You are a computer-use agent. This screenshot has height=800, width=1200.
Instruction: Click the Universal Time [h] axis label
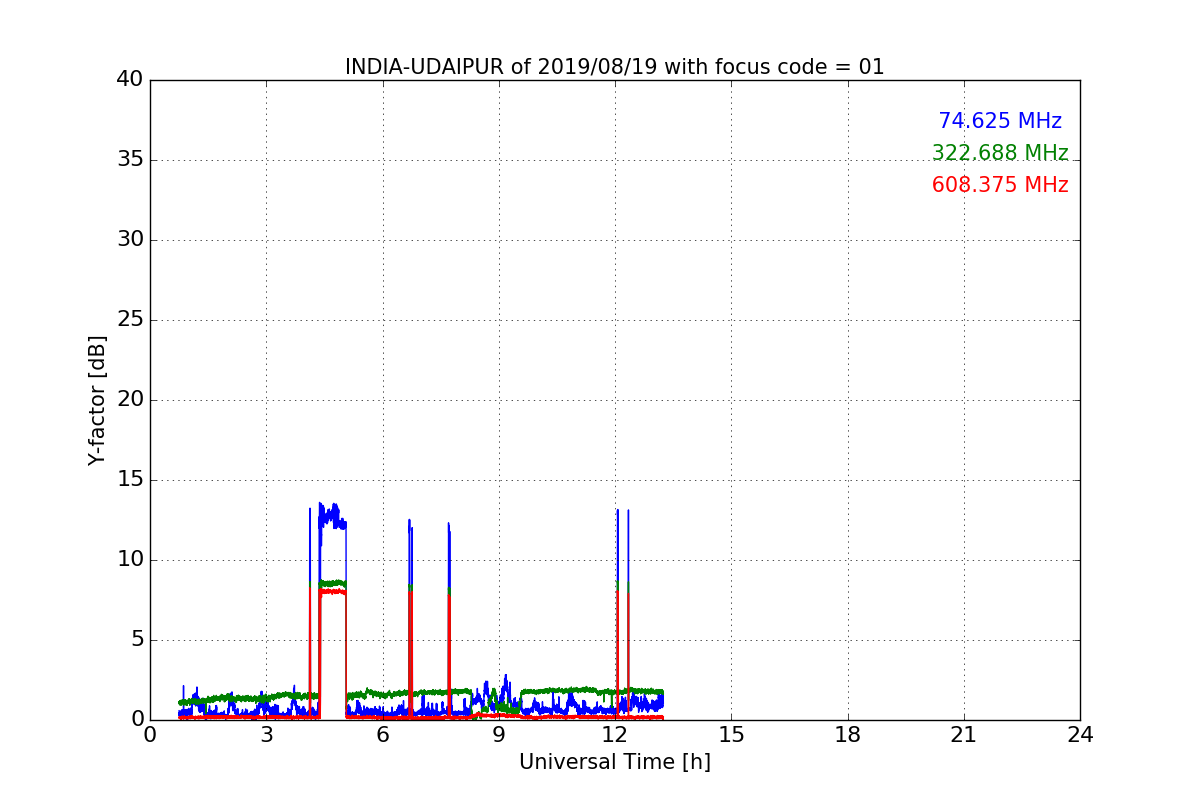coord(614,762)
